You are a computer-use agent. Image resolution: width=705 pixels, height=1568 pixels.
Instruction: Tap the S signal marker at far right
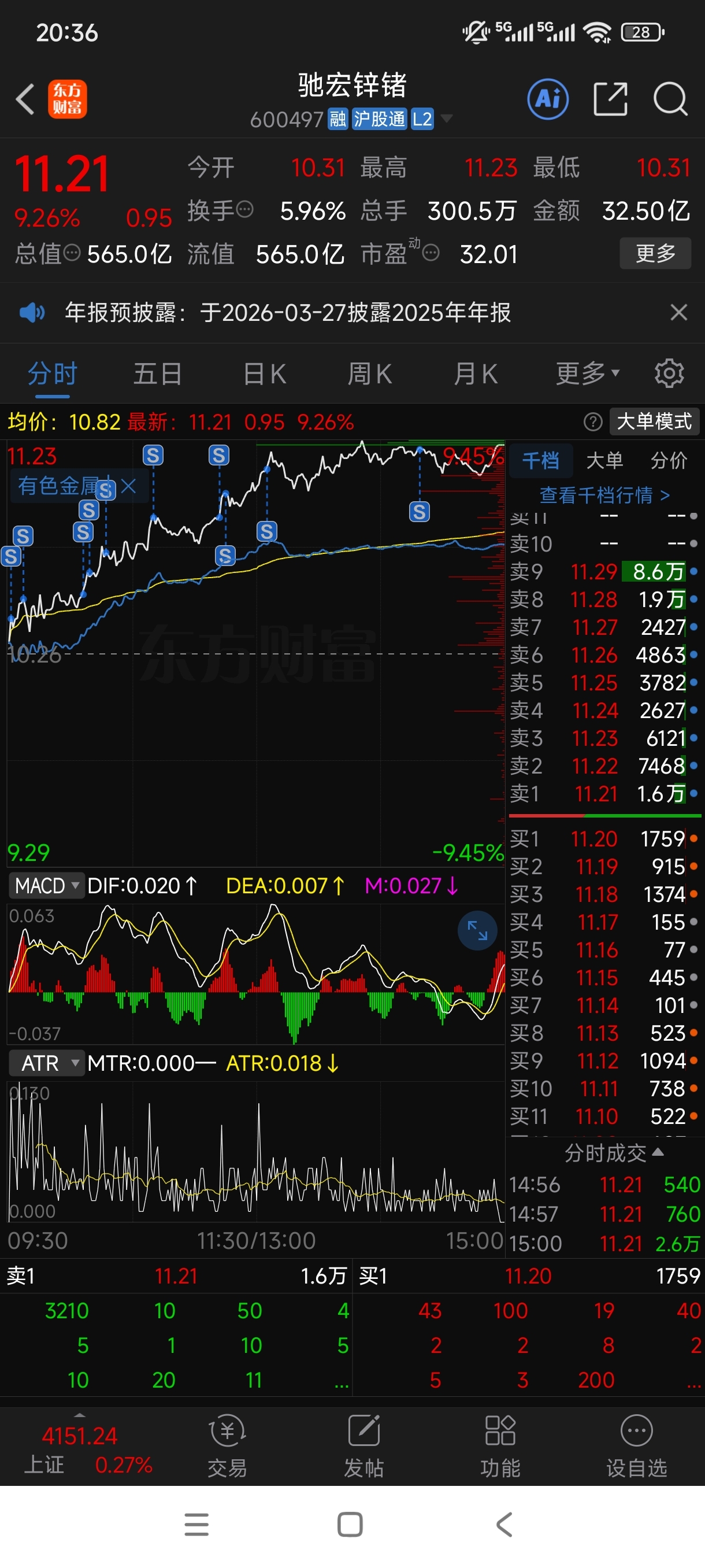[x=419, y=511]
